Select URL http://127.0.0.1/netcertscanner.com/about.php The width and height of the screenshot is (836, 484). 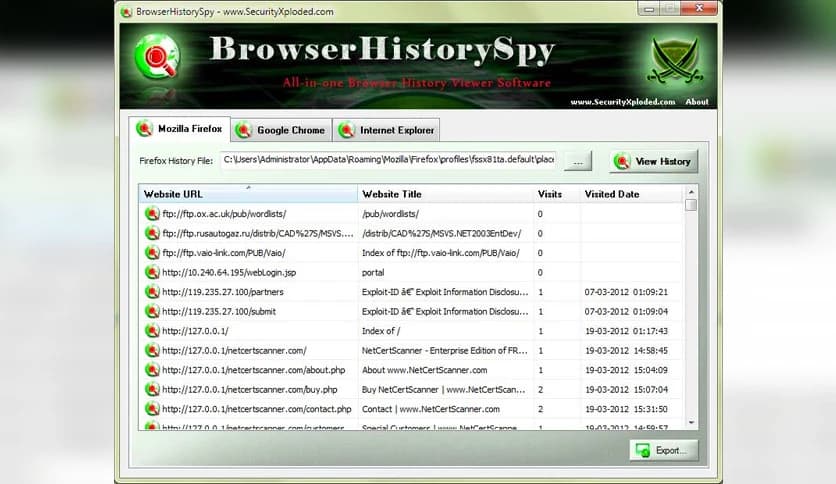(254, 370)
